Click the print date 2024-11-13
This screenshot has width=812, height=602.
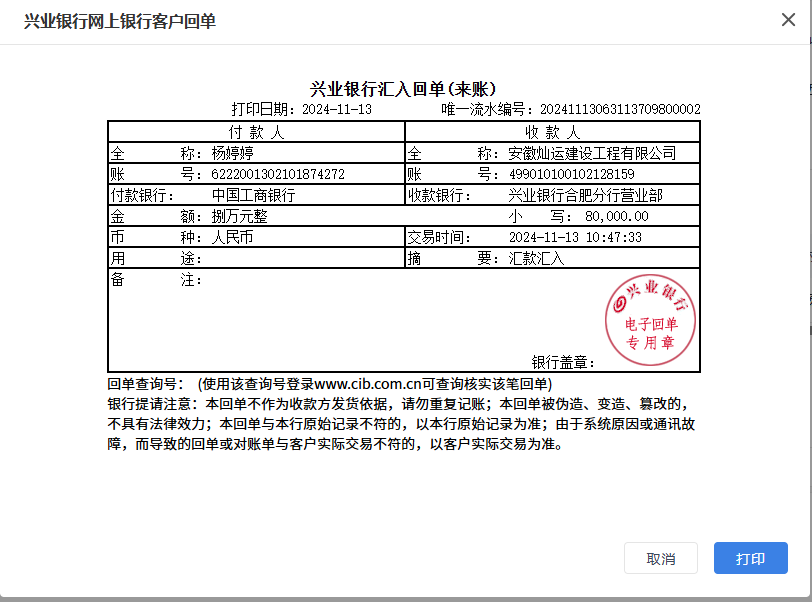(x=337, y=109)
